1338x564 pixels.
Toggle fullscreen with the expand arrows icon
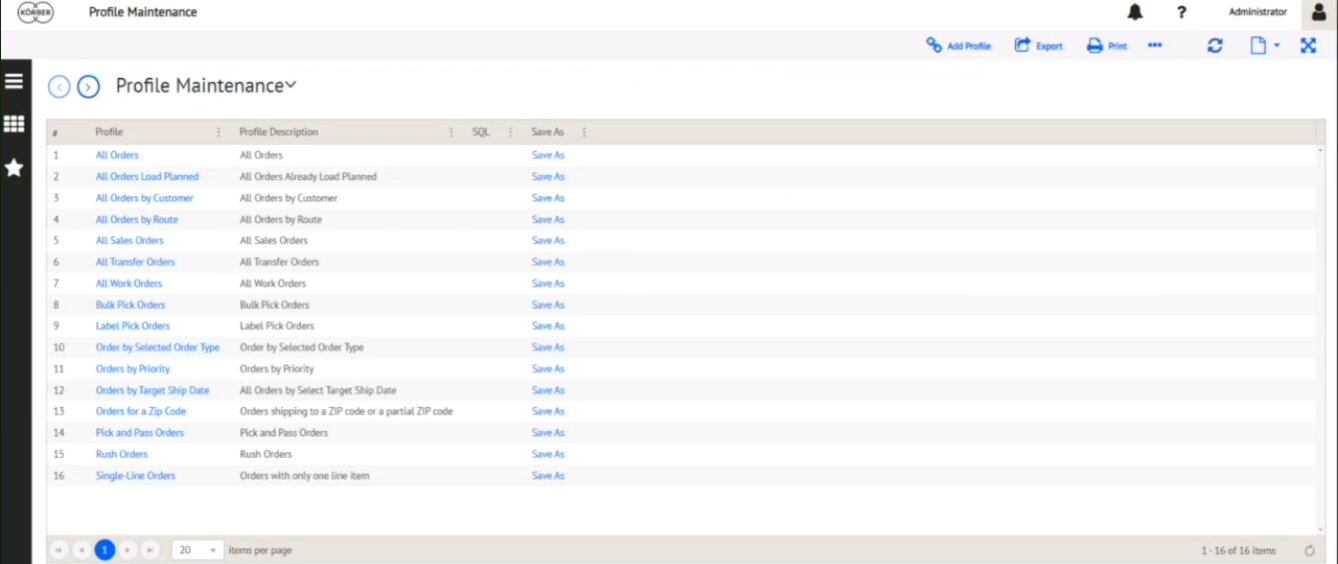[x=1308, y=45]
